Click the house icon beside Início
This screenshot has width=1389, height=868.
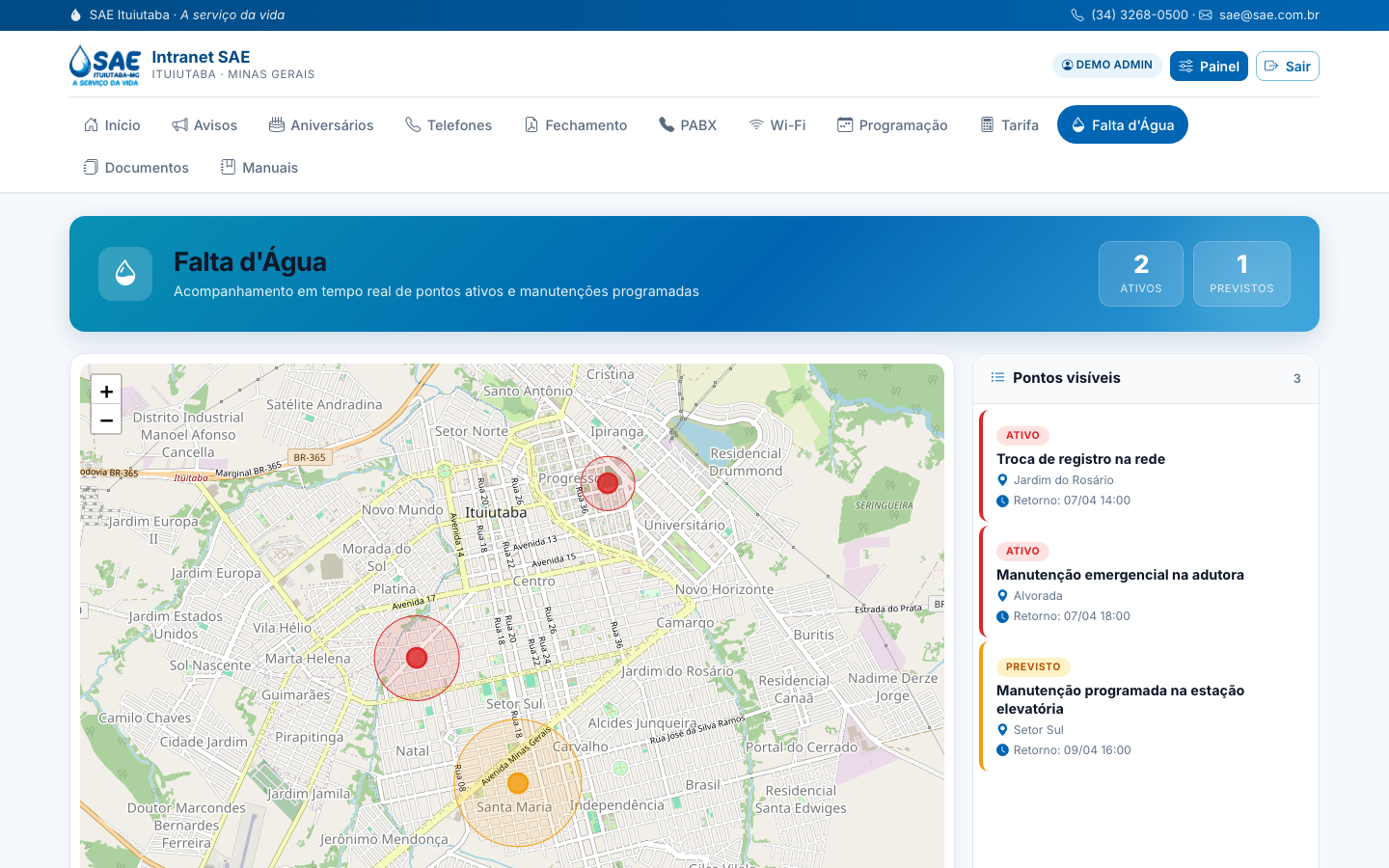(x=91, y=124)
